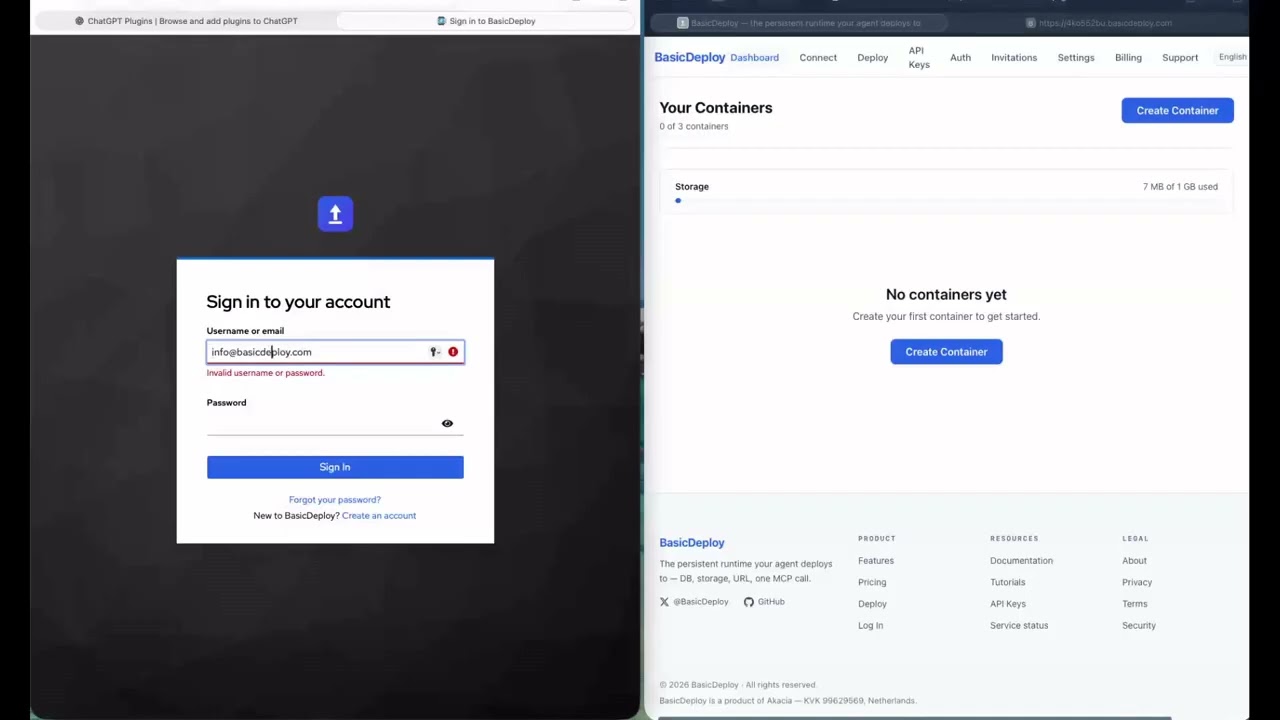
Task: Click the Storage usage progress bar
Action: (x=946, y=201)
